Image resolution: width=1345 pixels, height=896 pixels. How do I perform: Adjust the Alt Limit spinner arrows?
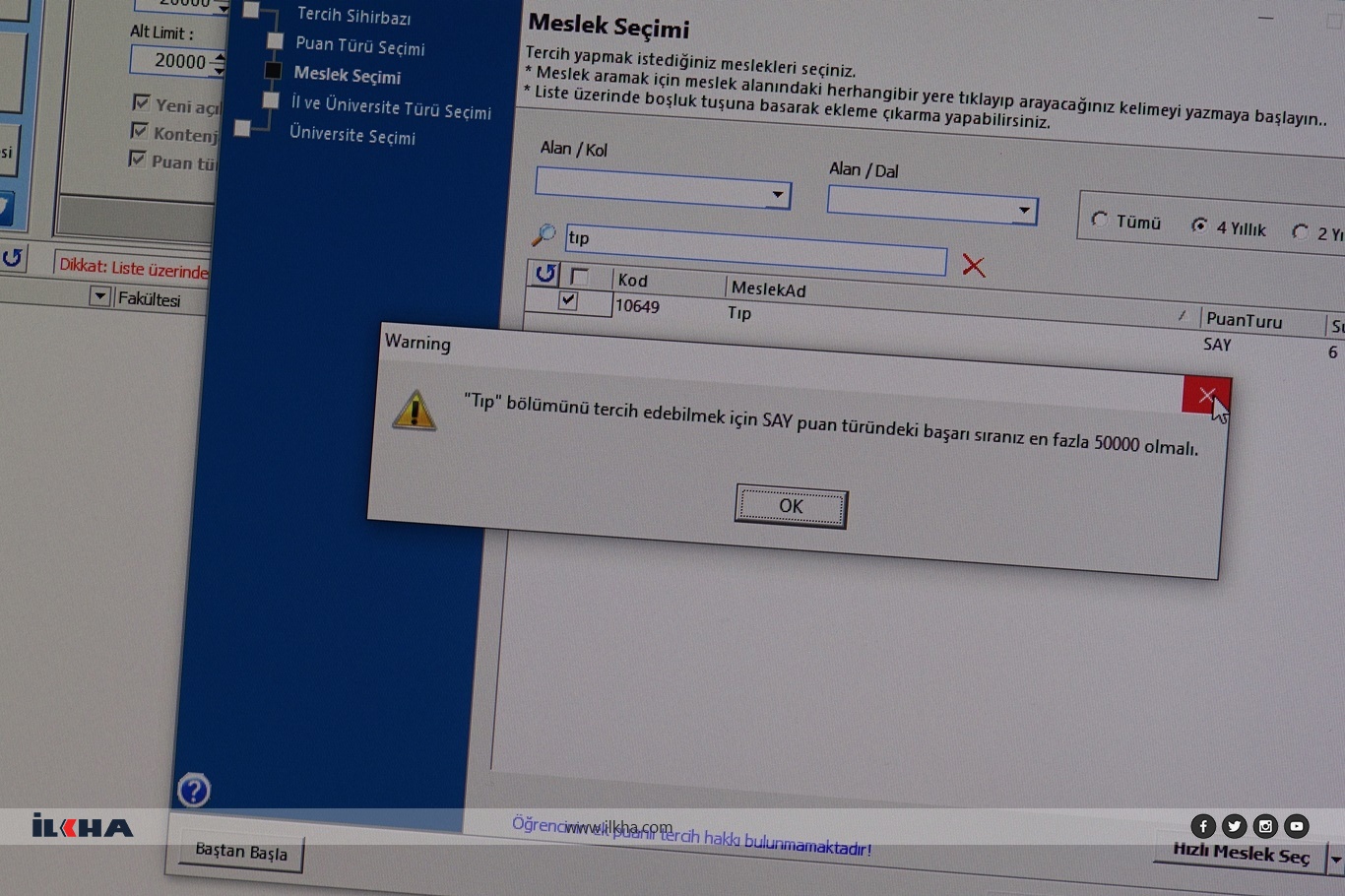click(219, 63)
